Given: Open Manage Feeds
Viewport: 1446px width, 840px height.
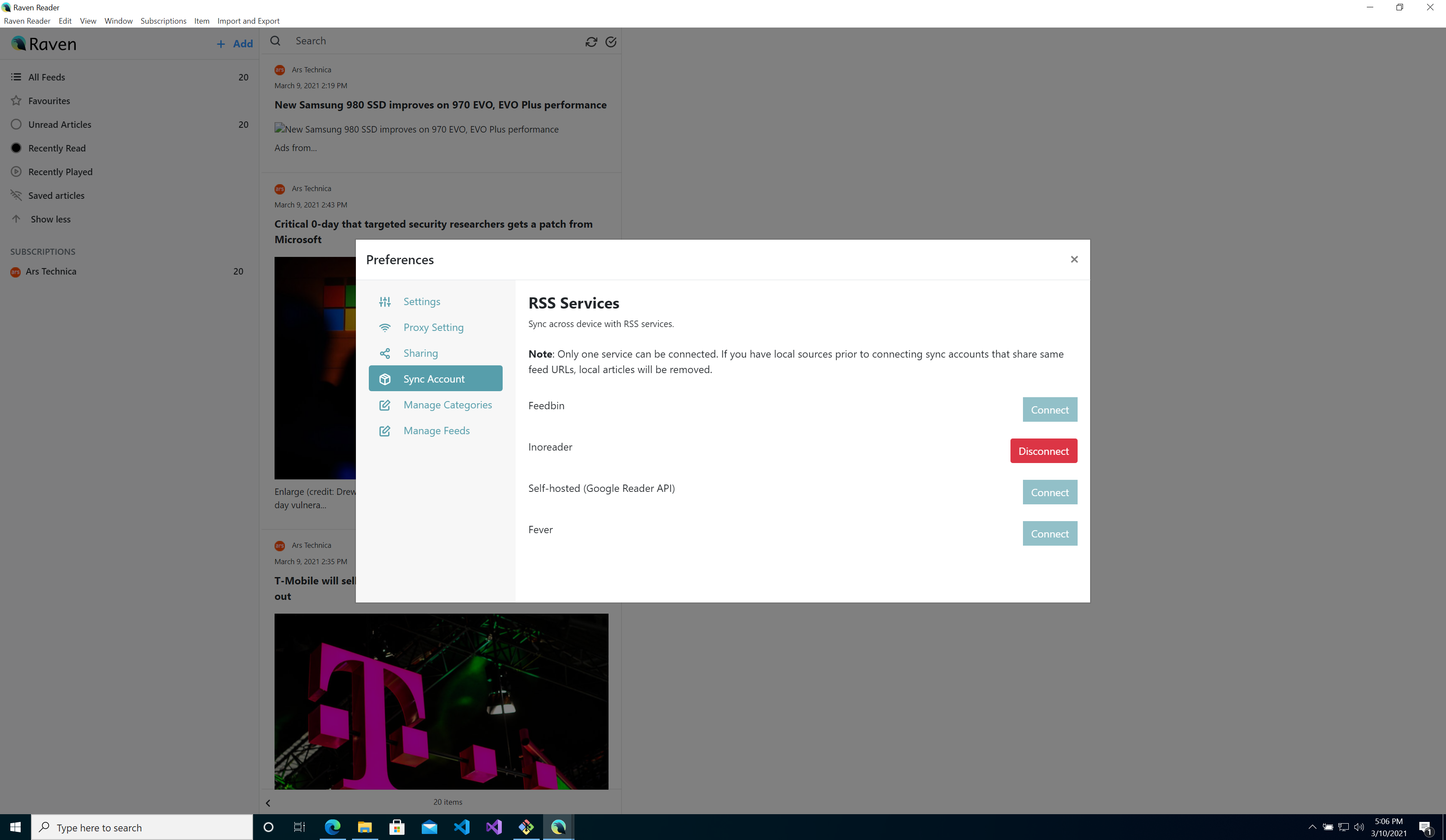Looking at the screenshot, I should (436, 430).
